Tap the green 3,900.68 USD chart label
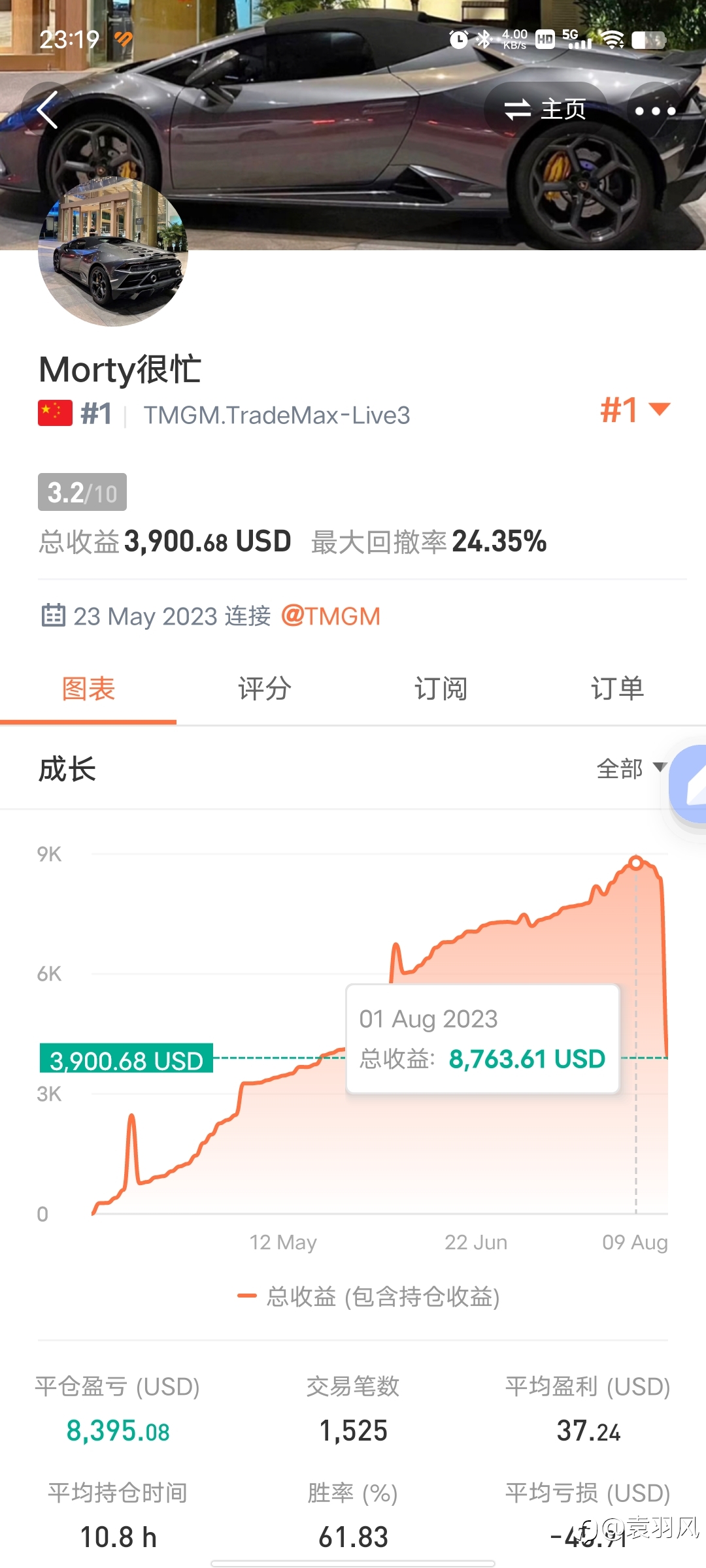This screenshot has width=706, height=1568. tap(127, 1059)
